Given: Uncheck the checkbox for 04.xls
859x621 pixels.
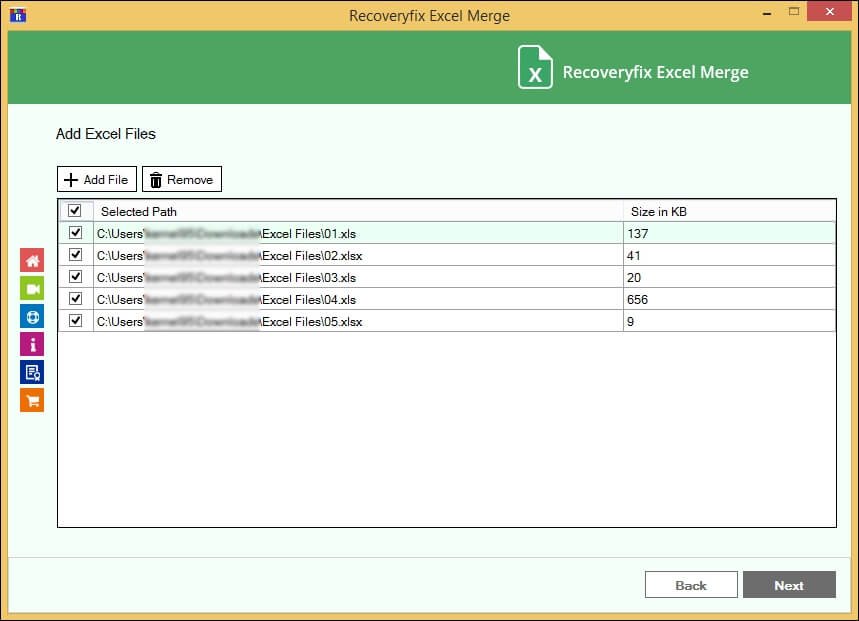Looking at the screenshot, I should point(76,298).
